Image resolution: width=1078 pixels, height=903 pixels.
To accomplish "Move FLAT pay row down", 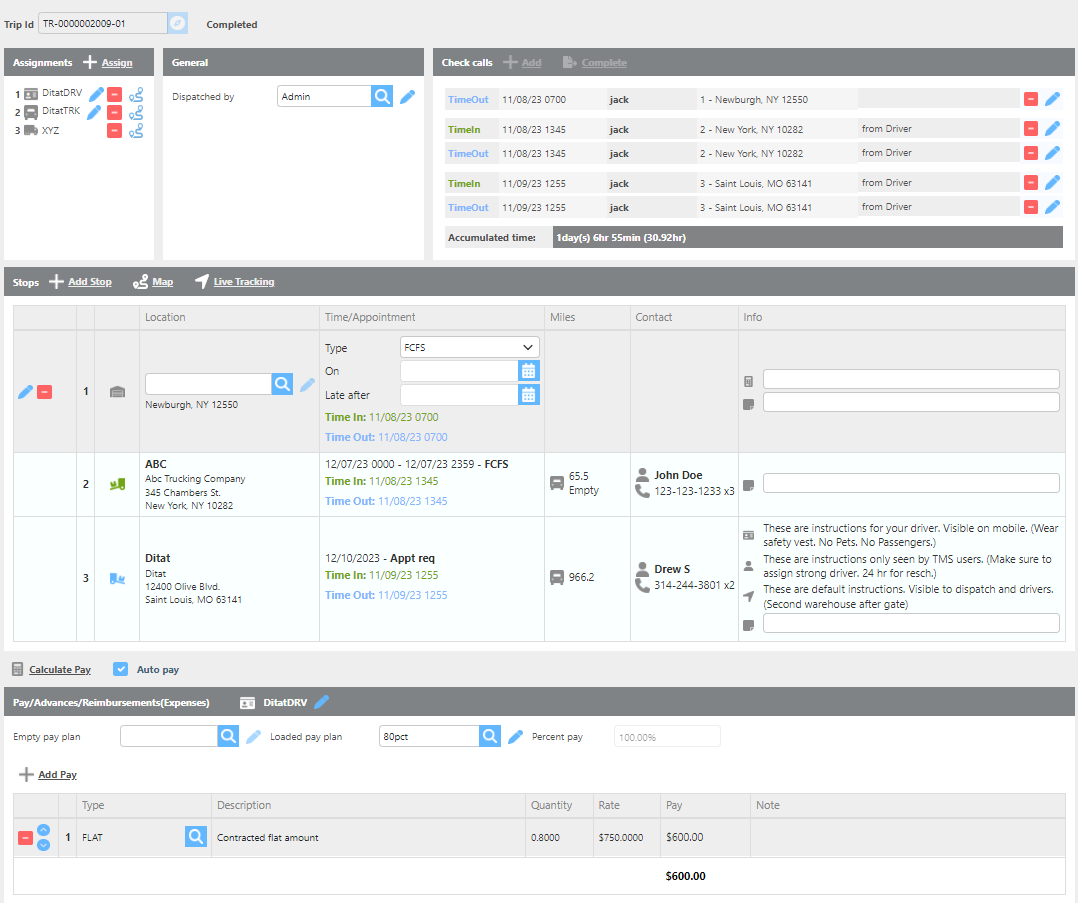I will pyautogui.click(x=43, y=845).
